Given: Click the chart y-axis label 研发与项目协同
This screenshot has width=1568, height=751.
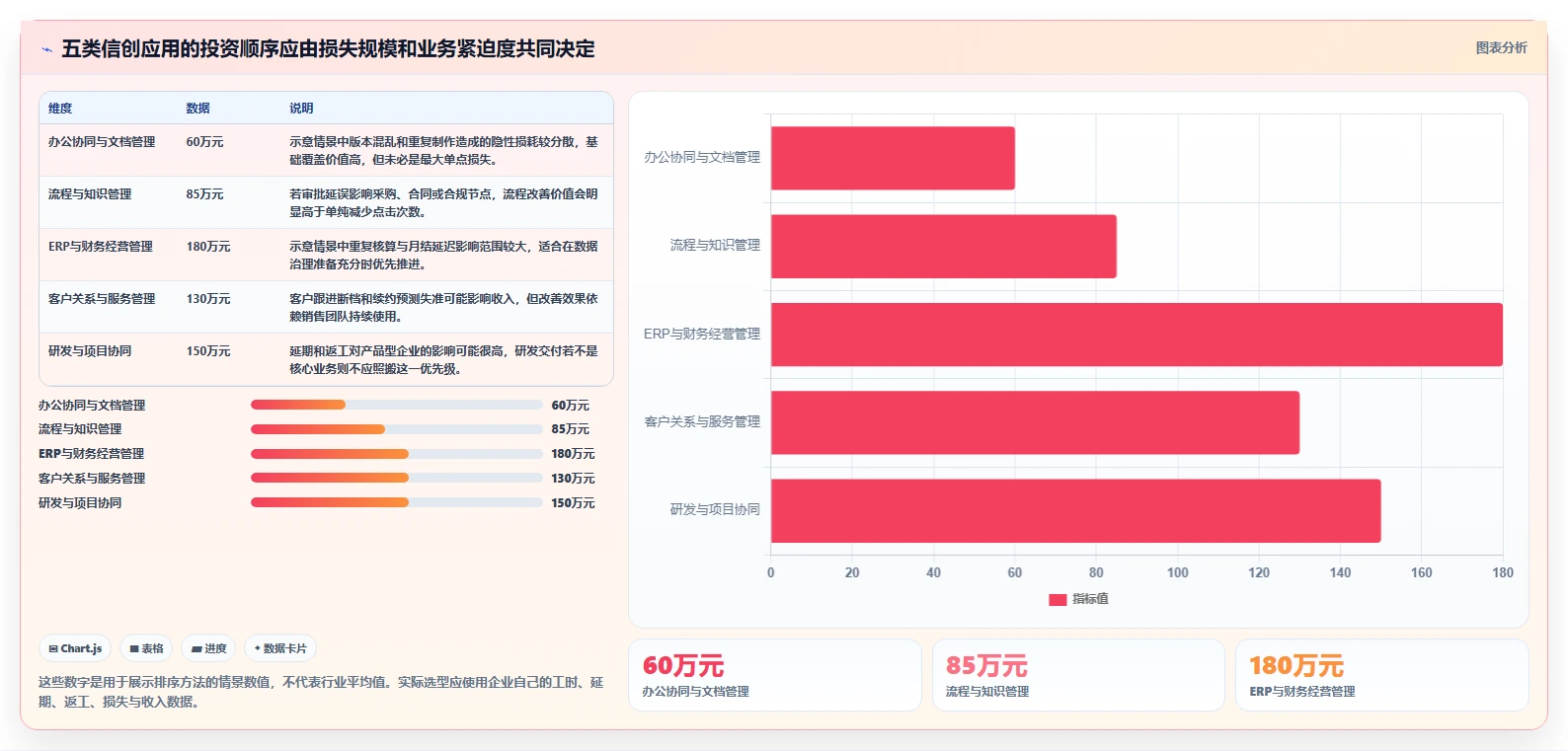Looking at the screenshot, I should click(715, 510).
